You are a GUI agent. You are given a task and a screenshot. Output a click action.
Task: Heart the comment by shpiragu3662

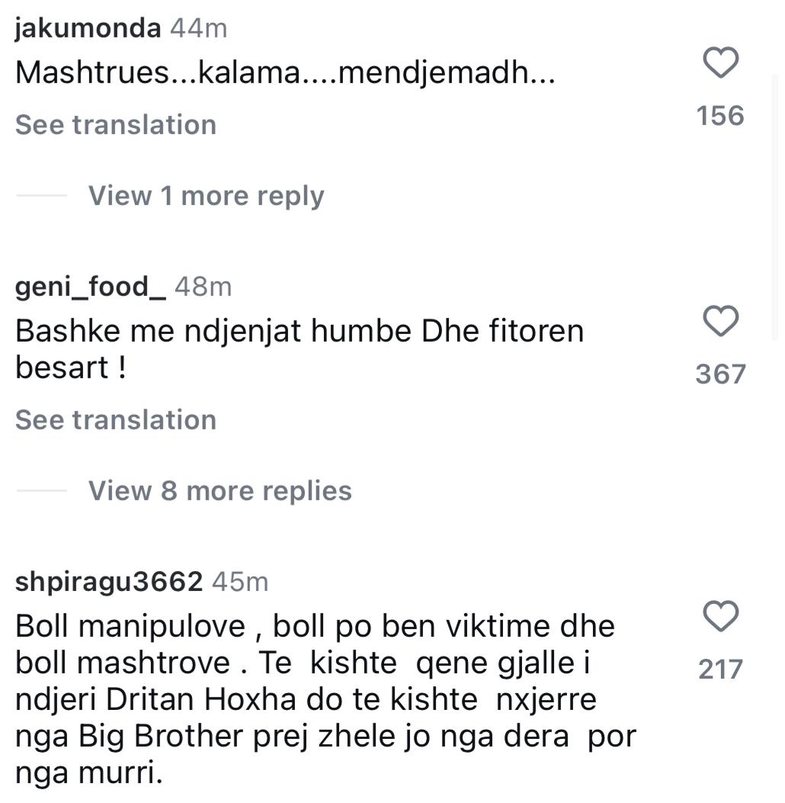coord(721,614)
